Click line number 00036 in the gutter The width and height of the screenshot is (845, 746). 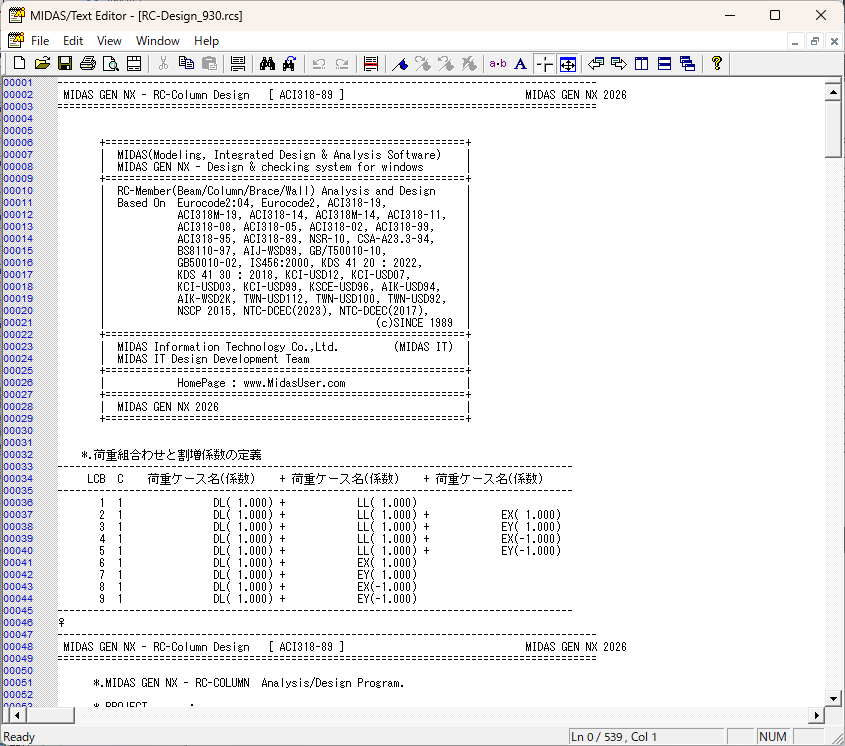[18, 502]
